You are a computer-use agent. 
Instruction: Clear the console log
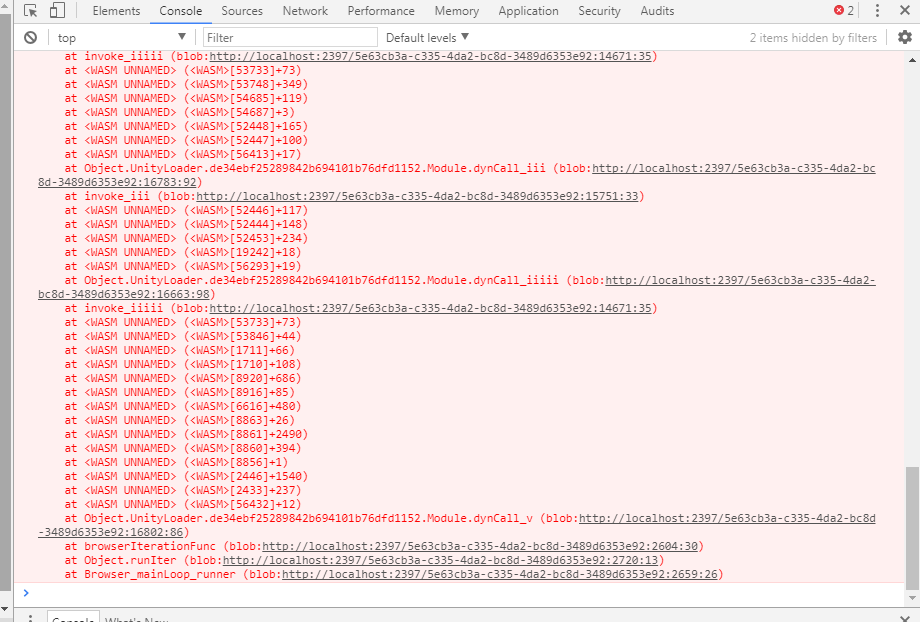[x=31, y=37]
